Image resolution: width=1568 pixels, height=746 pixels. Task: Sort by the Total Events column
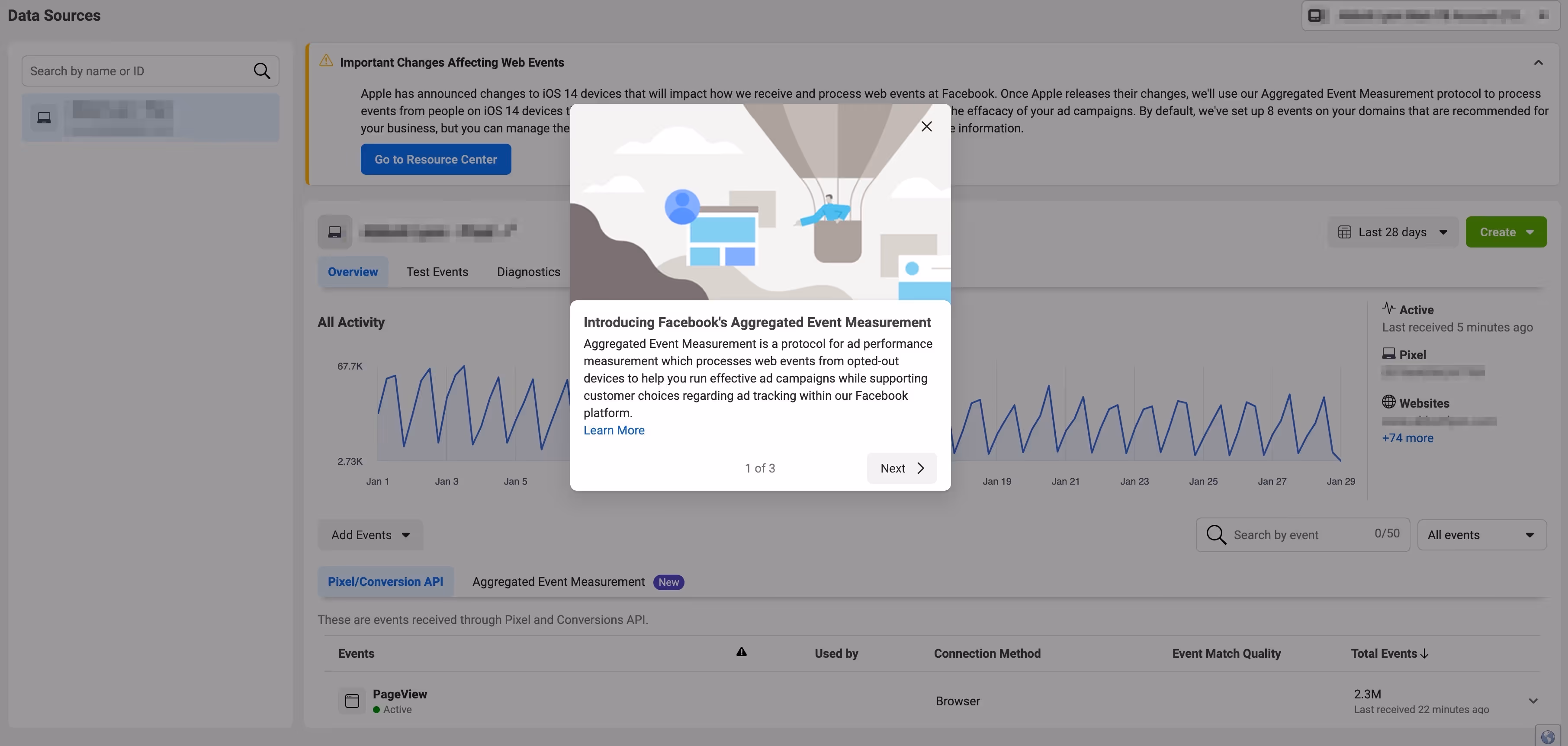click(x=1390, y=653)
